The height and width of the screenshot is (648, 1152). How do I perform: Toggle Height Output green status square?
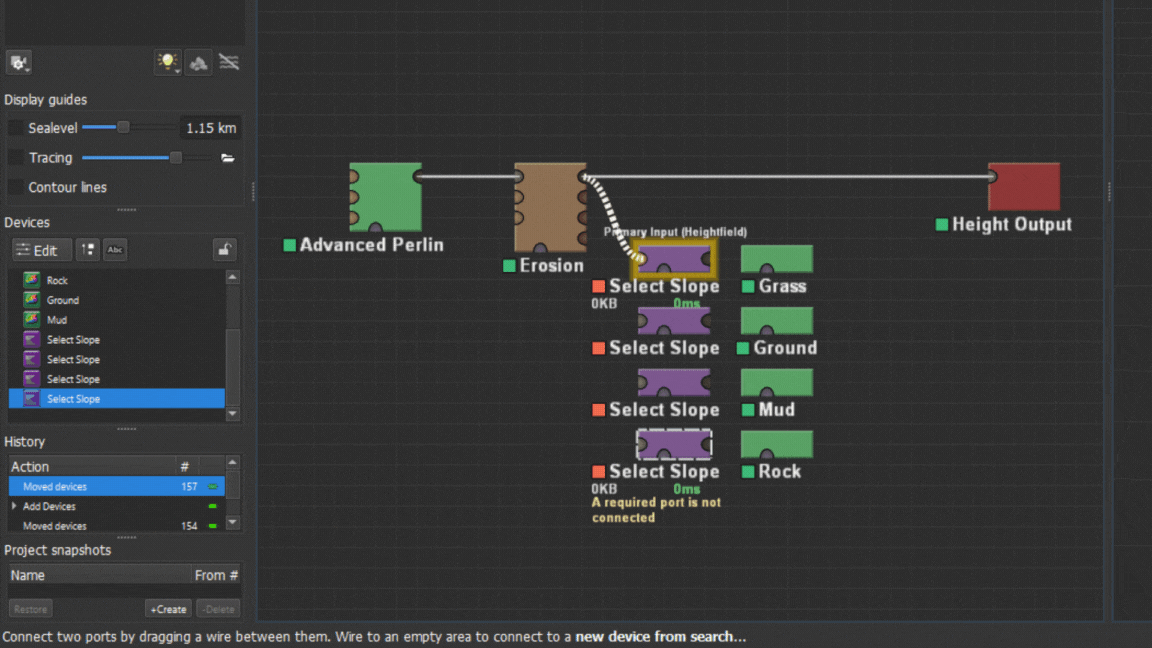coord(942,225)
